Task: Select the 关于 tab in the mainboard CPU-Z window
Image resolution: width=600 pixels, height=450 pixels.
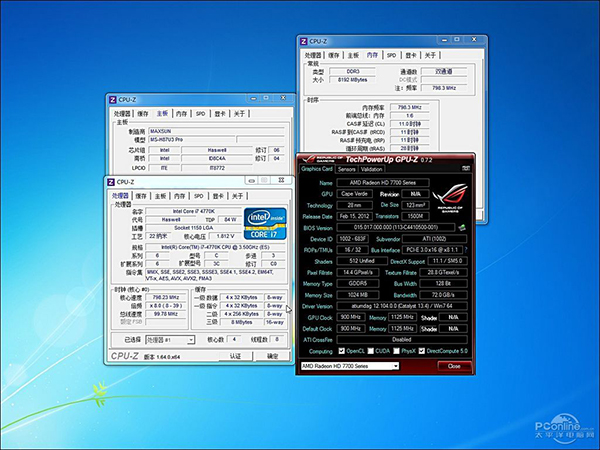Action: (239, 114)
